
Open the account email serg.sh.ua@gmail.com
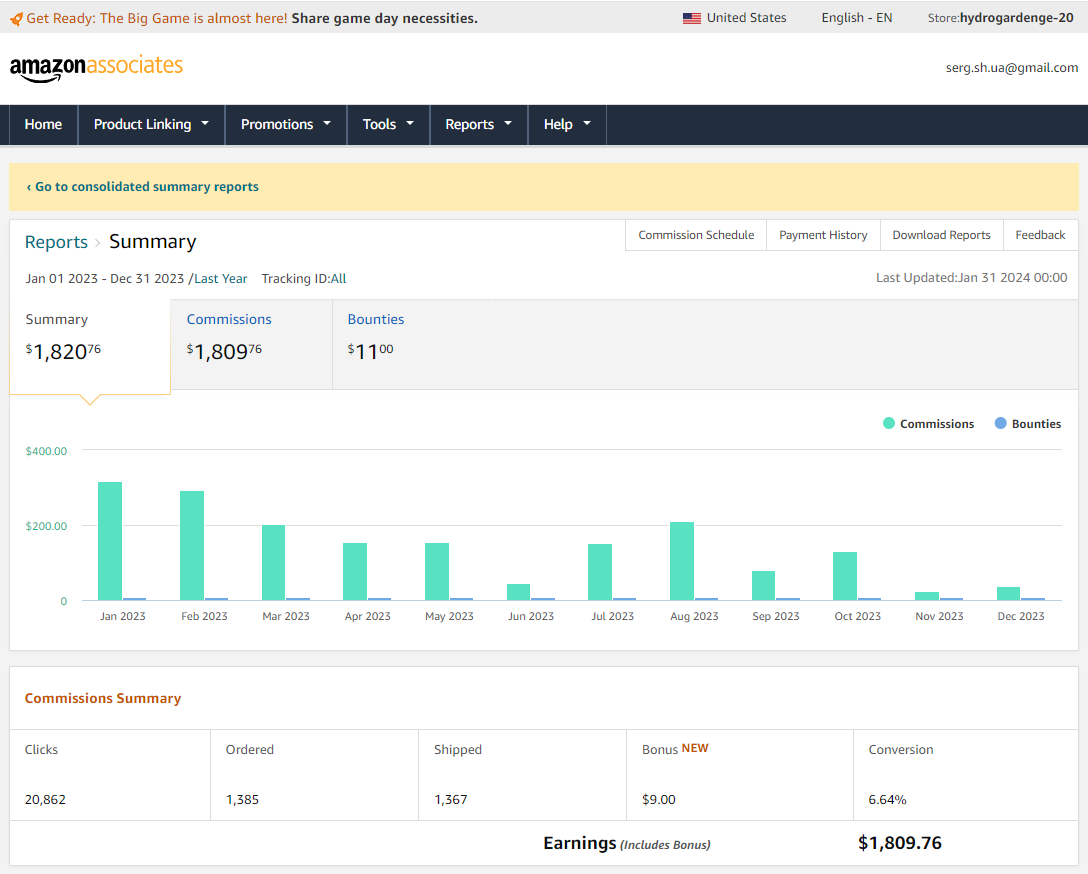(1012, 68)
